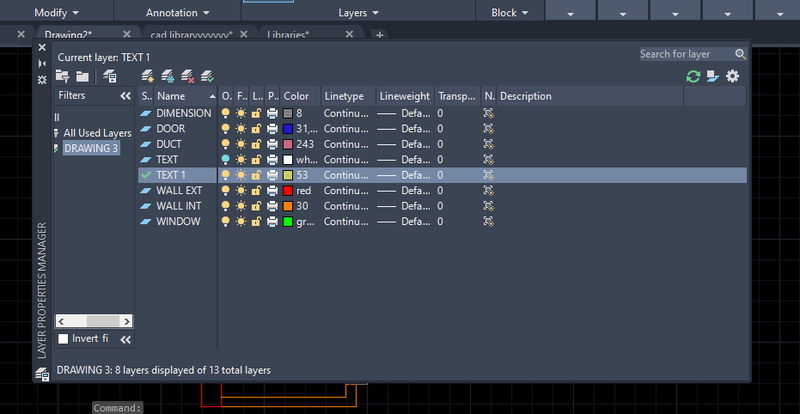This screenshot has height=414, width=800.
Task: Freeze the DOOR layer sun icon
Action: [241, 129]
